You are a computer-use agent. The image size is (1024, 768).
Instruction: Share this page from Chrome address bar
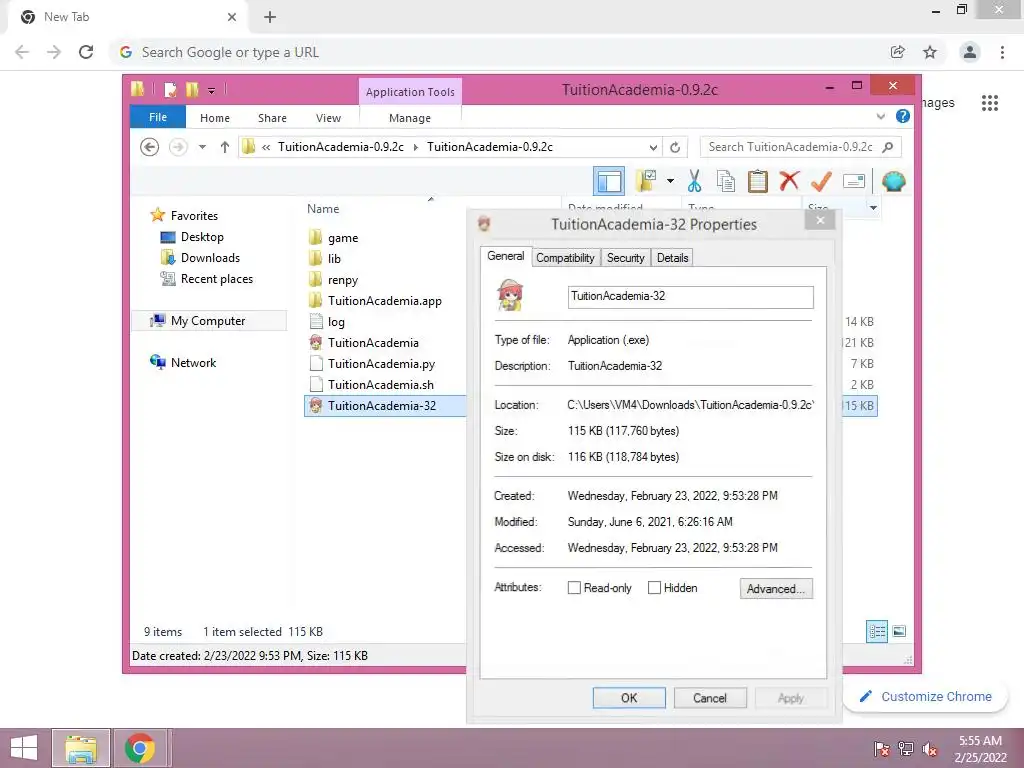point(898,52)
